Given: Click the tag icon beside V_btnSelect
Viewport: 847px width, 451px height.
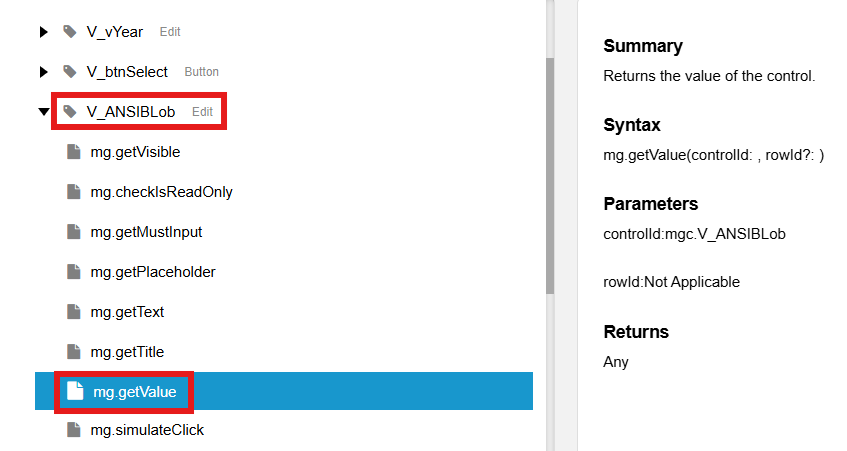Looking at the screenshot, I should click(x=70, y=72).
